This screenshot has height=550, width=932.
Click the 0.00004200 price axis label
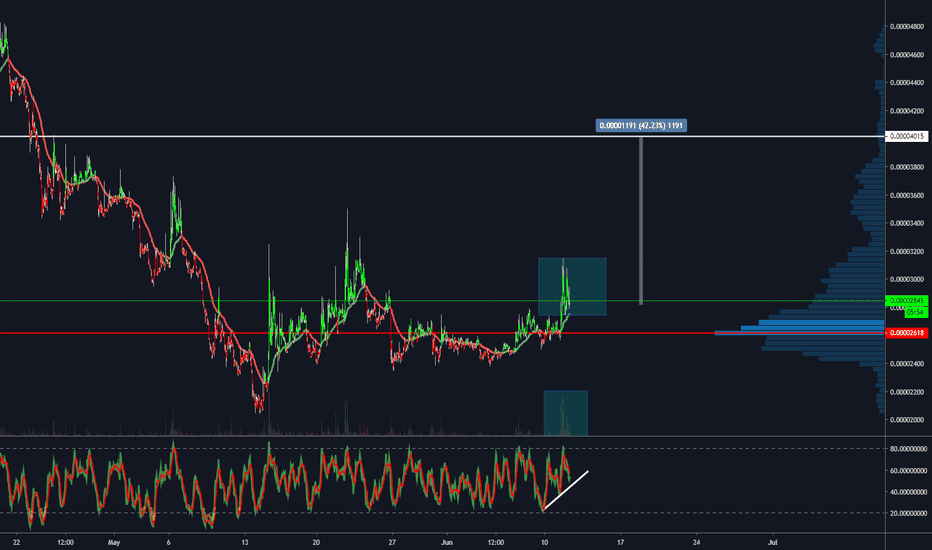[907, 111]
